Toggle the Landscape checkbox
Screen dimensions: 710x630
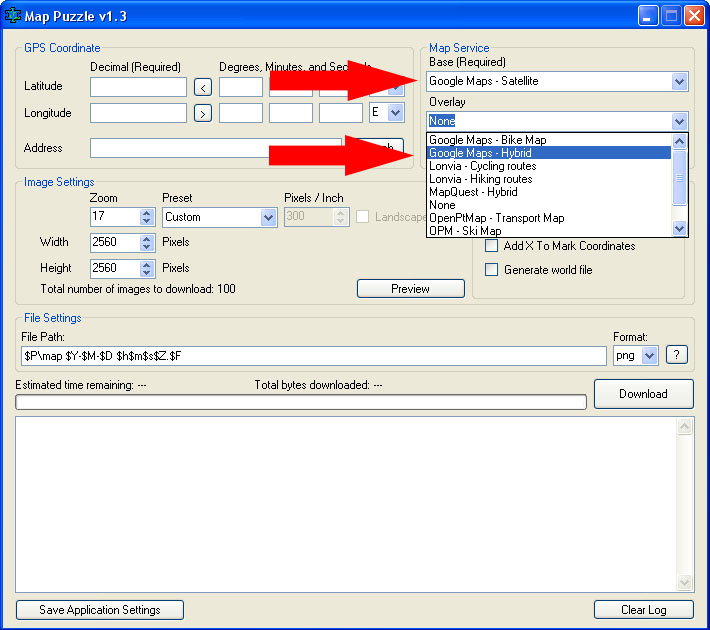(362, 216)
